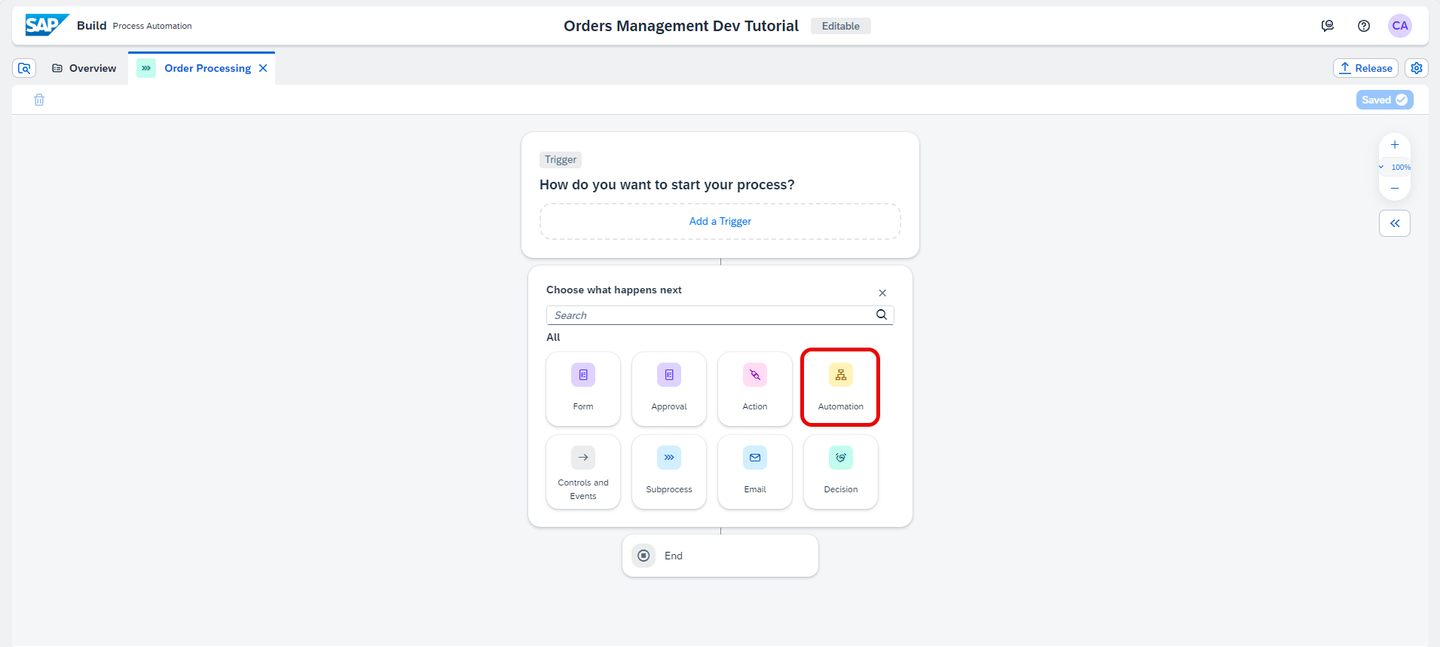Open the CA user avatar menu

pyautogui.click(x=1400, y=26)
